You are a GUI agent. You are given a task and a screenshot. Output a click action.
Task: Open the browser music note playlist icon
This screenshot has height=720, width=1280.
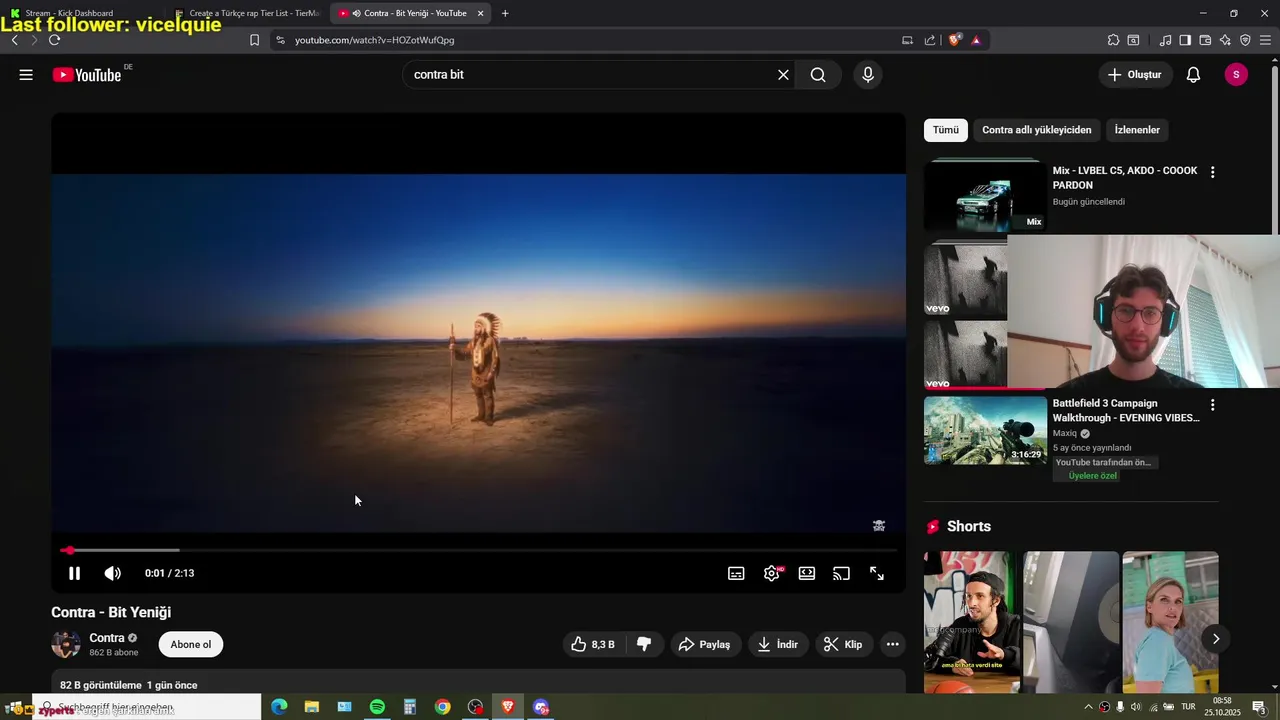click(1165, 40)
